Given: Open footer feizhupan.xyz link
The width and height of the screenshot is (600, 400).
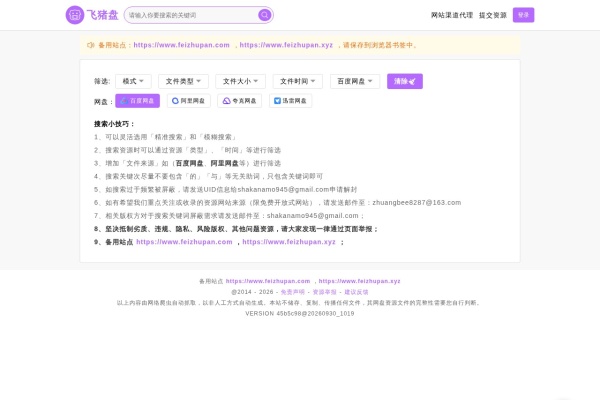Looking at the screenshot, I should [359, 281].
